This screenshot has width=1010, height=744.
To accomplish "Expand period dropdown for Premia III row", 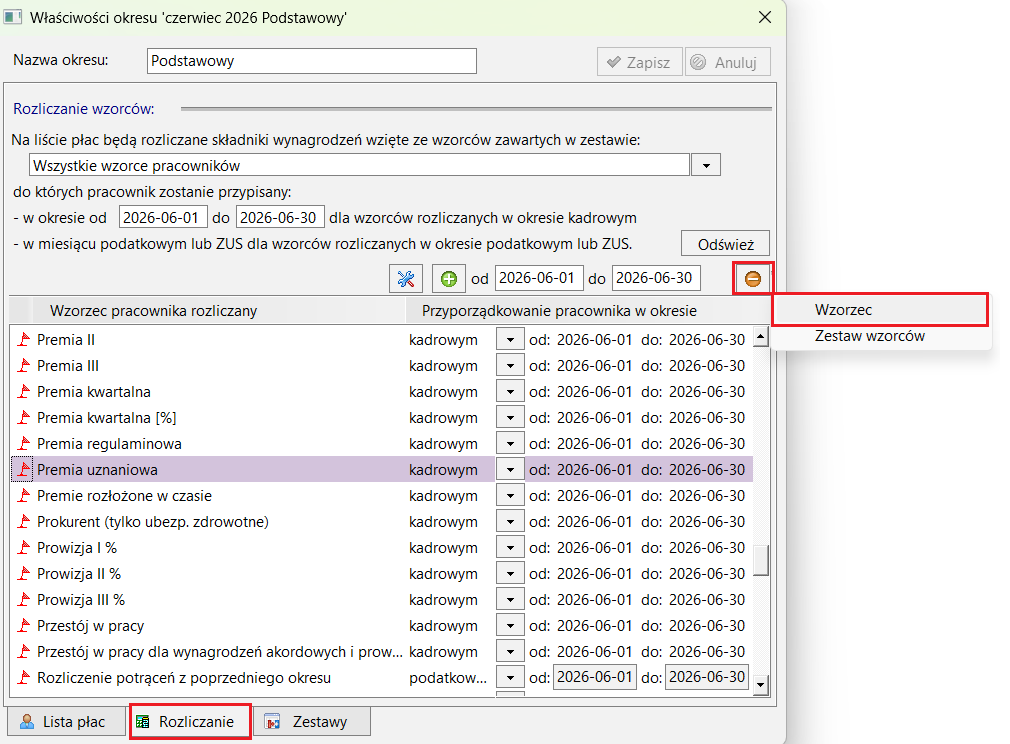I will 510,365.
